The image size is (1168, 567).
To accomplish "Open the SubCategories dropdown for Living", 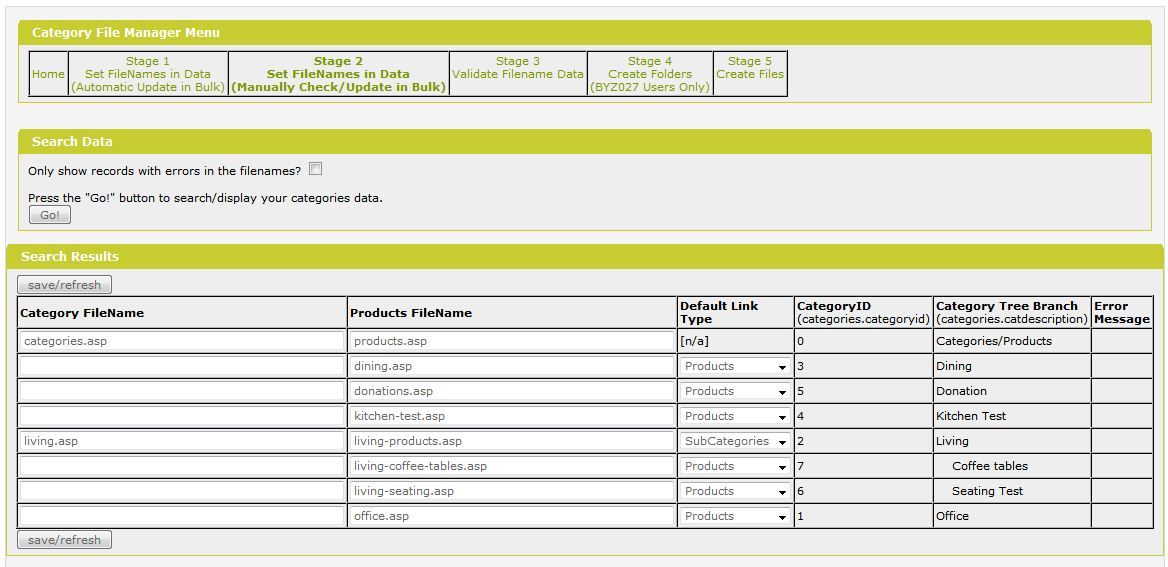I will (x=734, y=441).
